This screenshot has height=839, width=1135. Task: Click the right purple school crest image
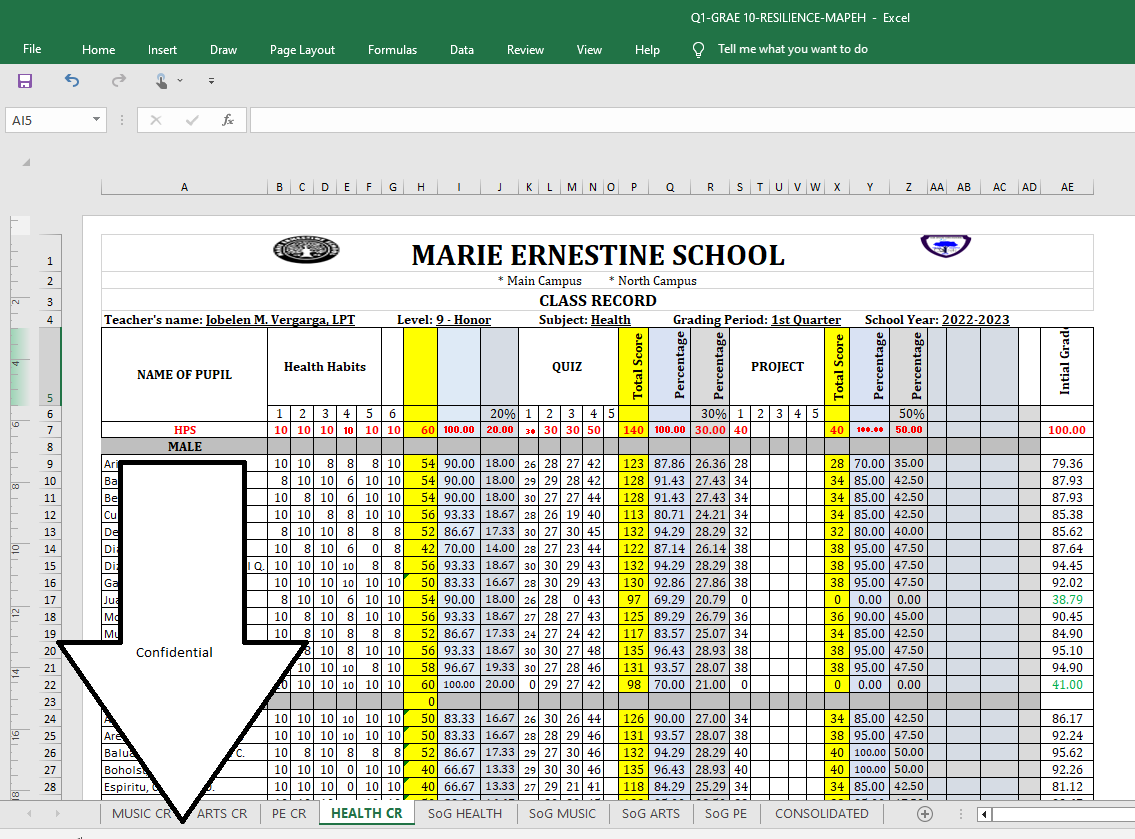(945, 246)
